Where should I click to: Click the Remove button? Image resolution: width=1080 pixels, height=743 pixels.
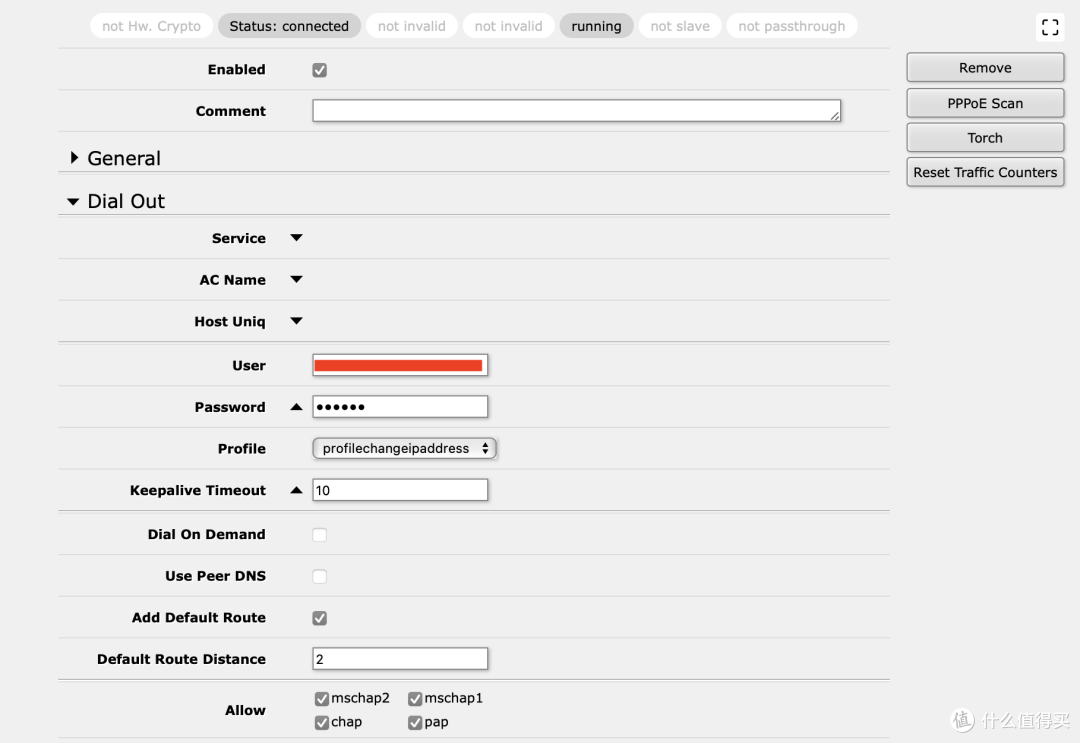985,68
